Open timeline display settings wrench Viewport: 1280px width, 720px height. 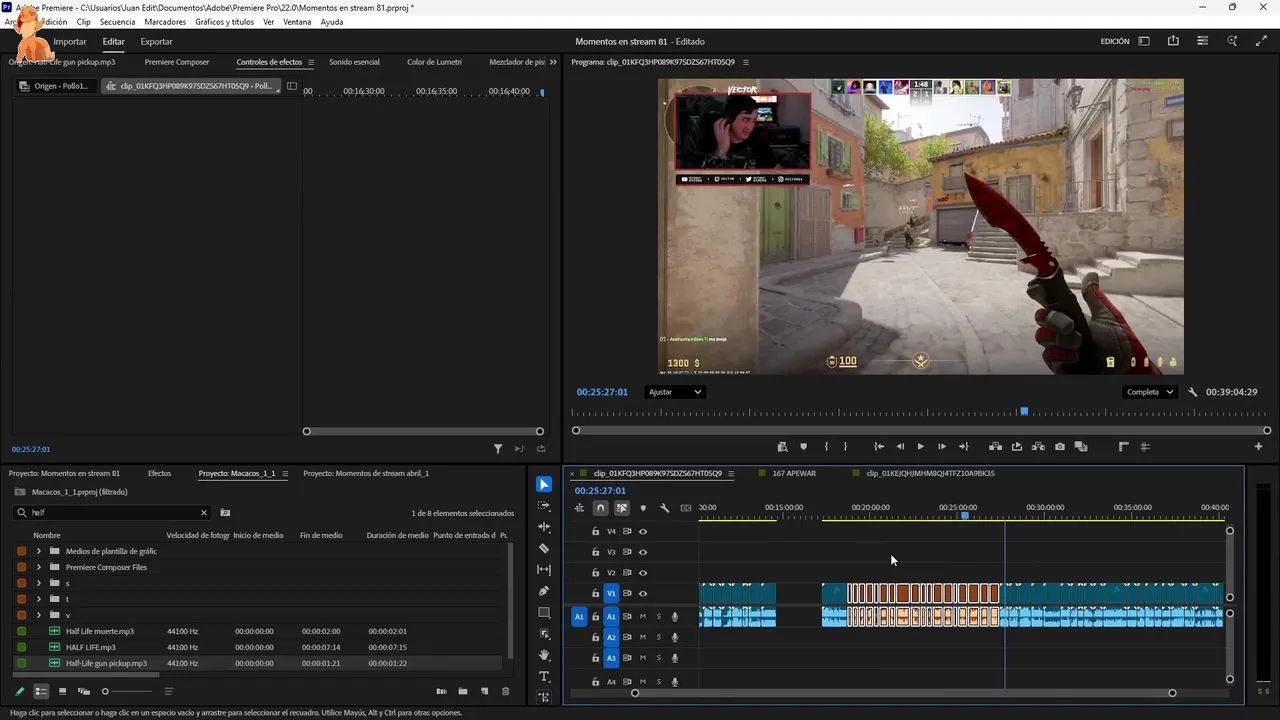664,508
